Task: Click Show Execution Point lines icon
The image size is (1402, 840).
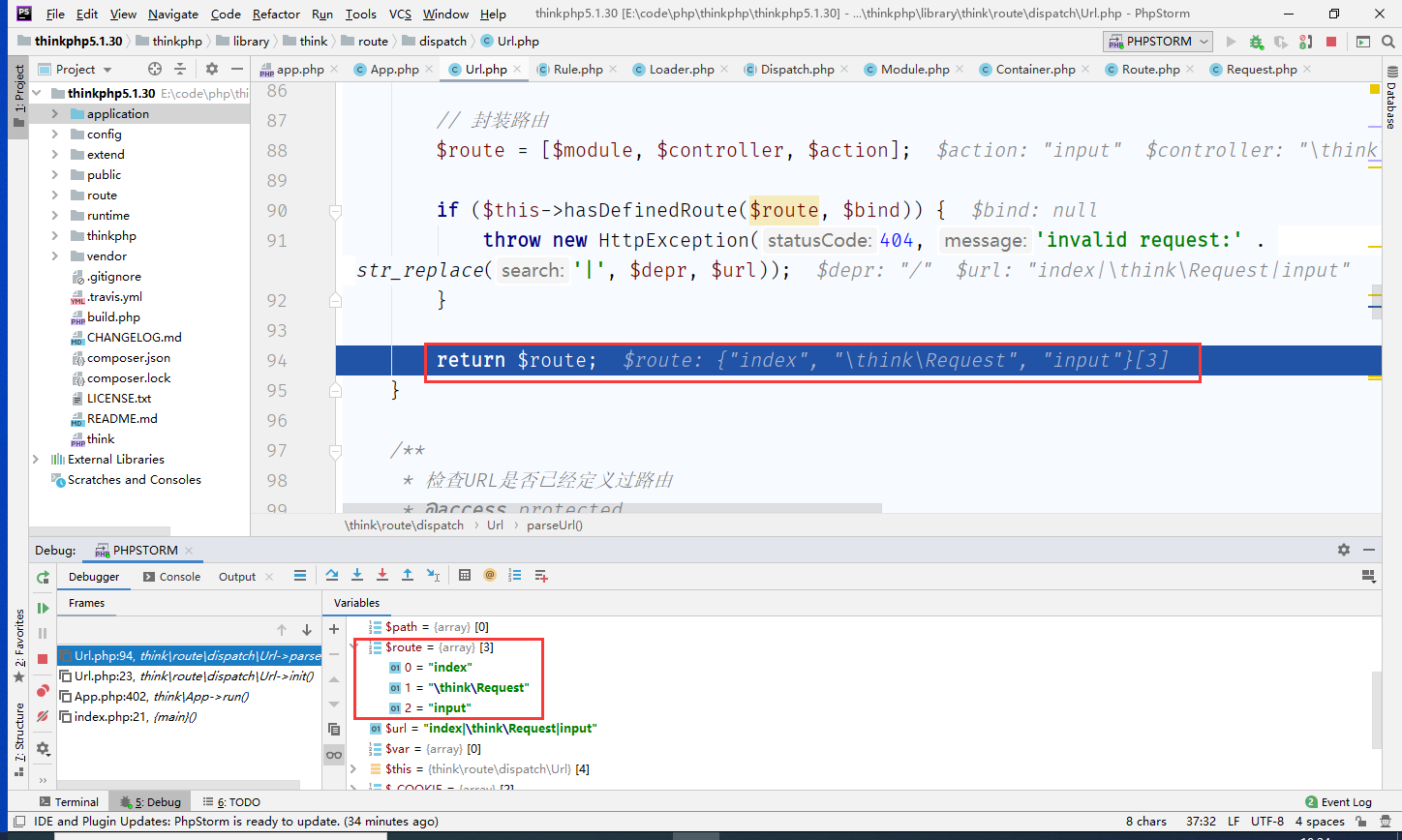Action: pyautogui.click(x=300, y=575)
